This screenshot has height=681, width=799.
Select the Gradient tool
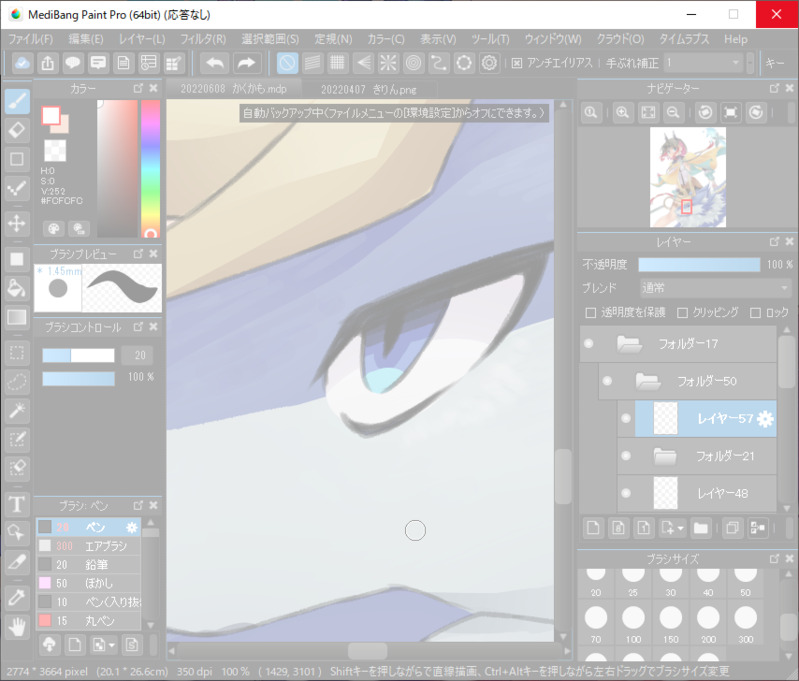[x=17, y=317]
